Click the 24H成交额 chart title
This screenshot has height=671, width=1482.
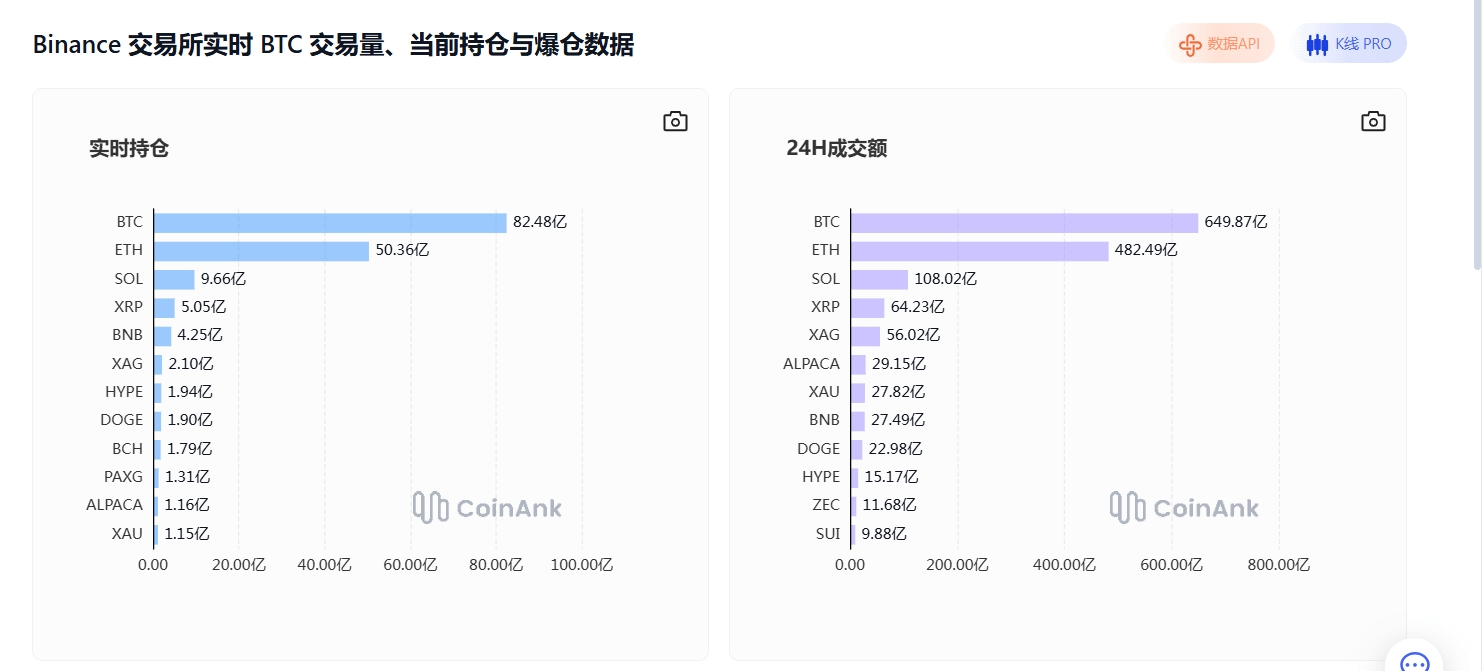836,149
